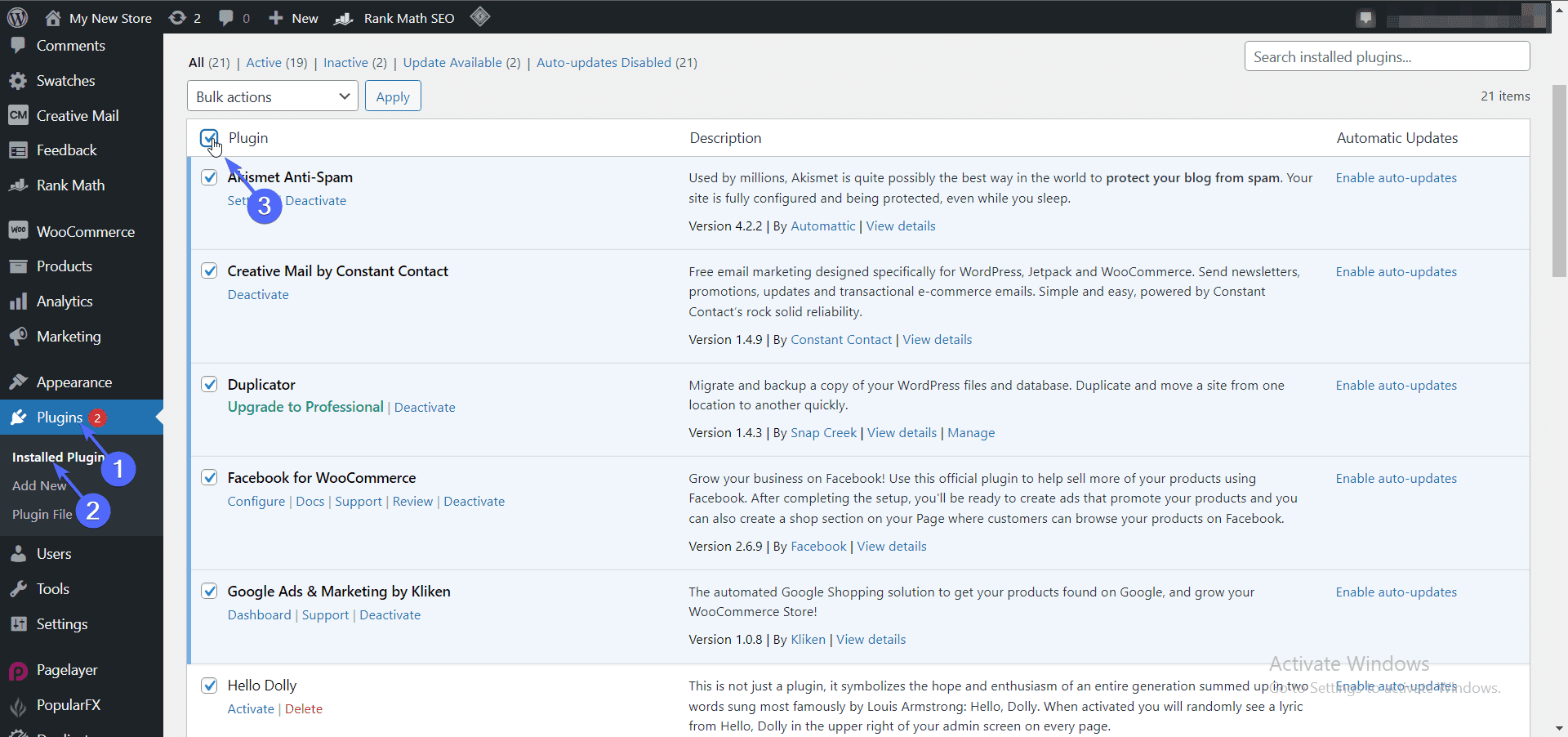Click the Creative Mail CM icon
This screenshot has width=1568, height=737.
[18, 115]
